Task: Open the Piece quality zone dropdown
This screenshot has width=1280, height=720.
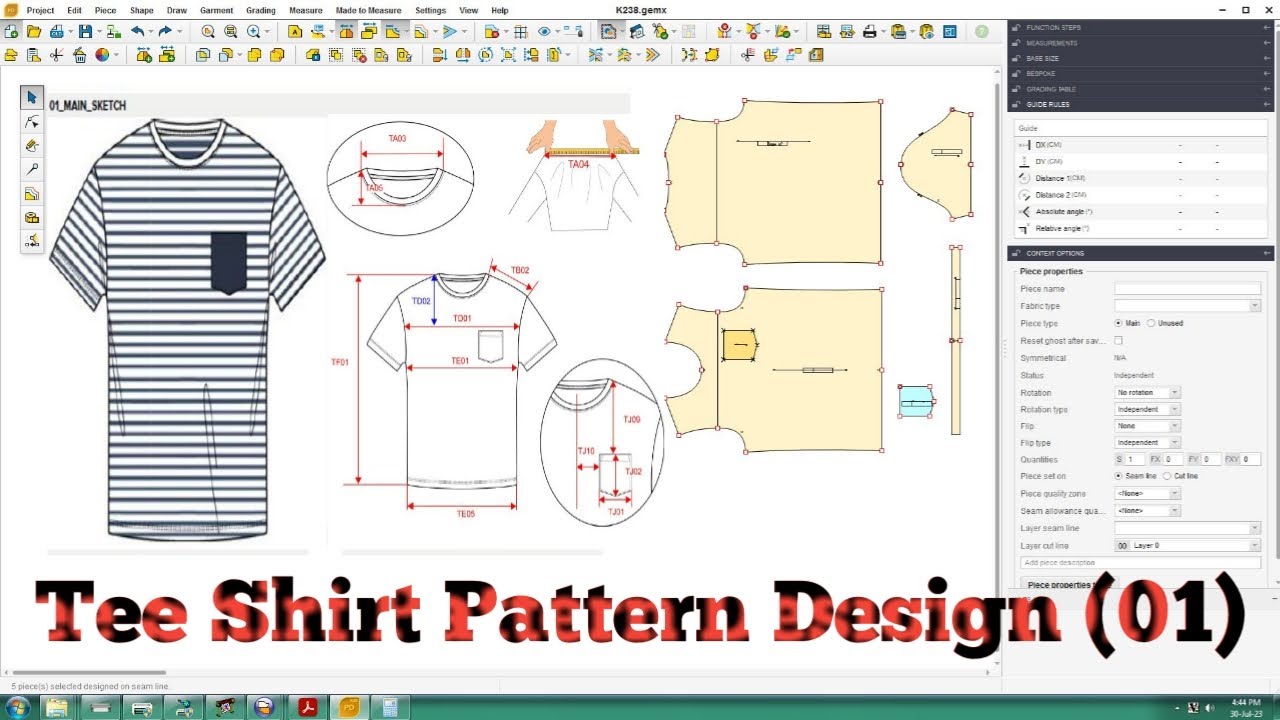Action: point(1148,494)
